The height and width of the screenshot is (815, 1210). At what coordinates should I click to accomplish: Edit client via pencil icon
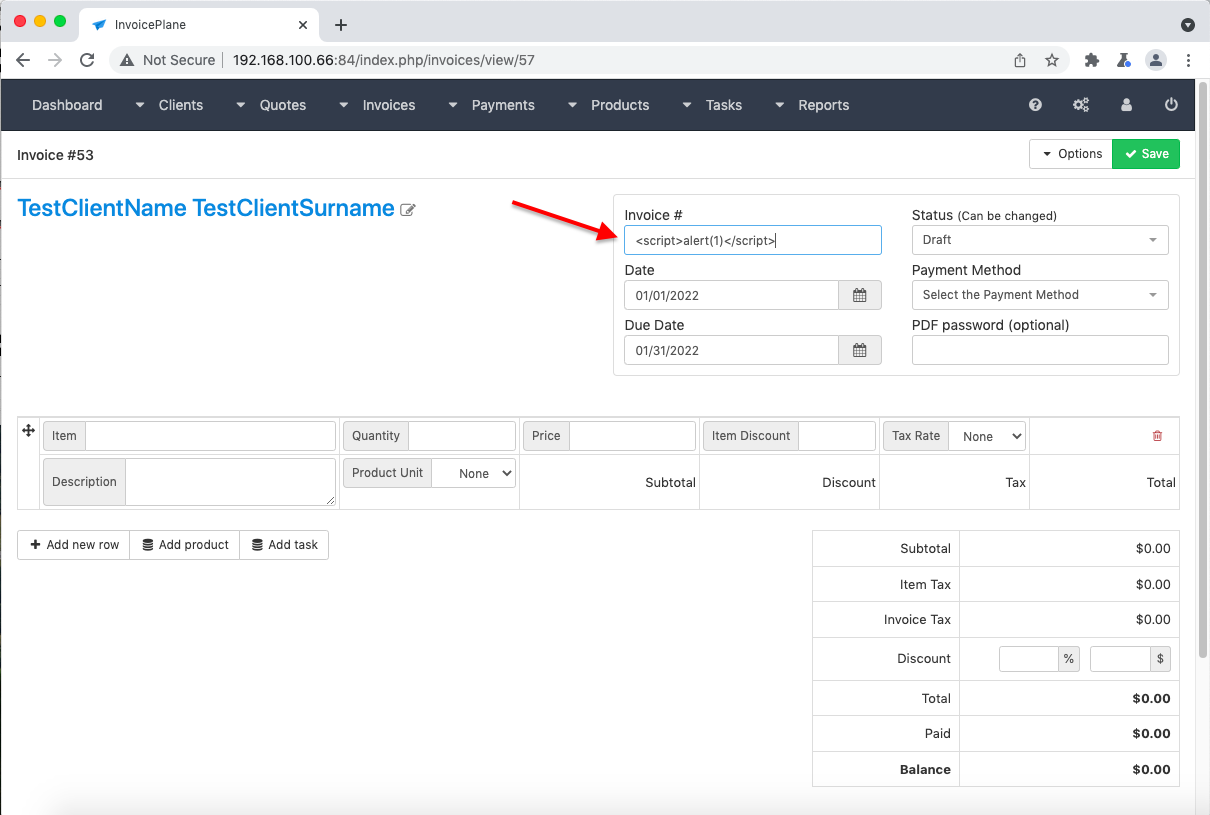[408, 210]
